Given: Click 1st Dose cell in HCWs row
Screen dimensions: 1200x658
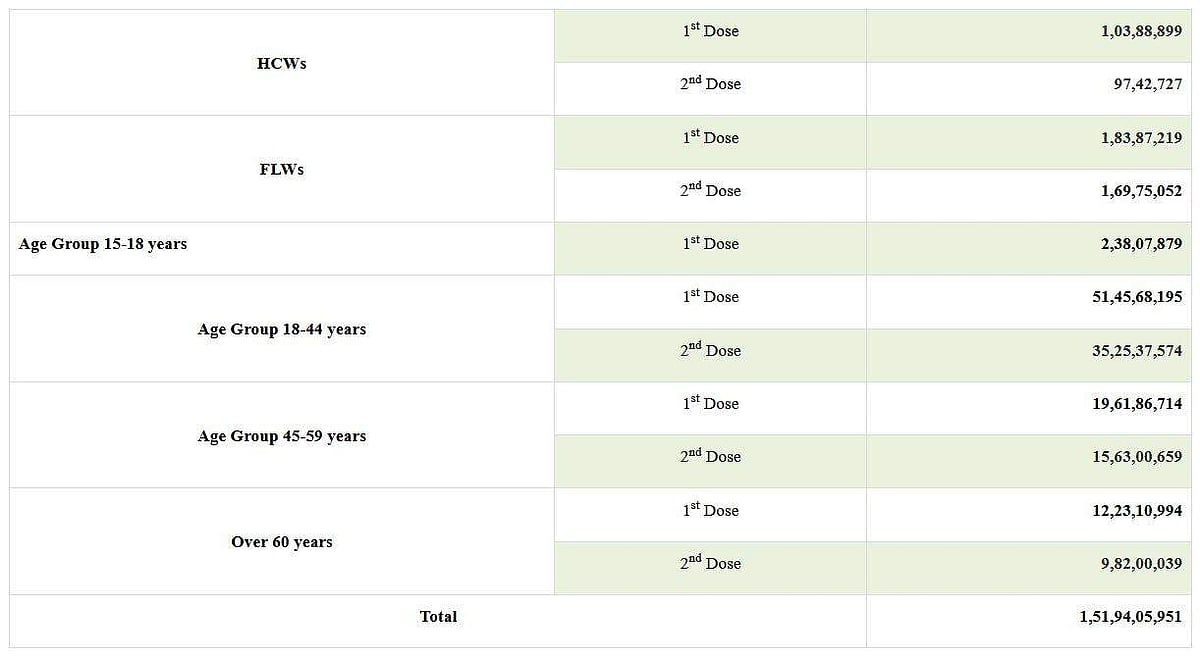Looking at the screenshot, I should click(710, 31).
